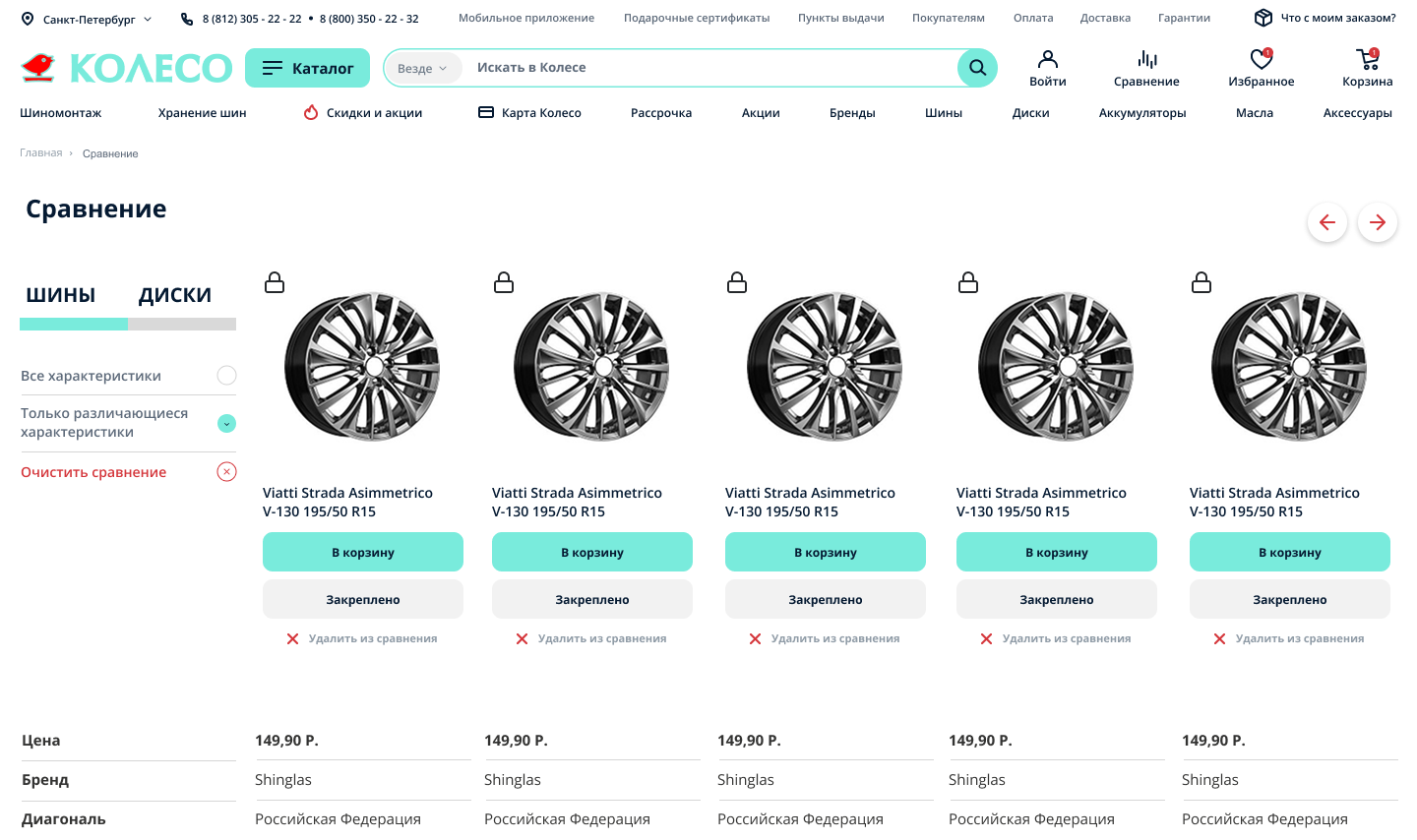Add the fourth product with В корзину
This screenshot has width=1417, height=840.
[1057, 552]
